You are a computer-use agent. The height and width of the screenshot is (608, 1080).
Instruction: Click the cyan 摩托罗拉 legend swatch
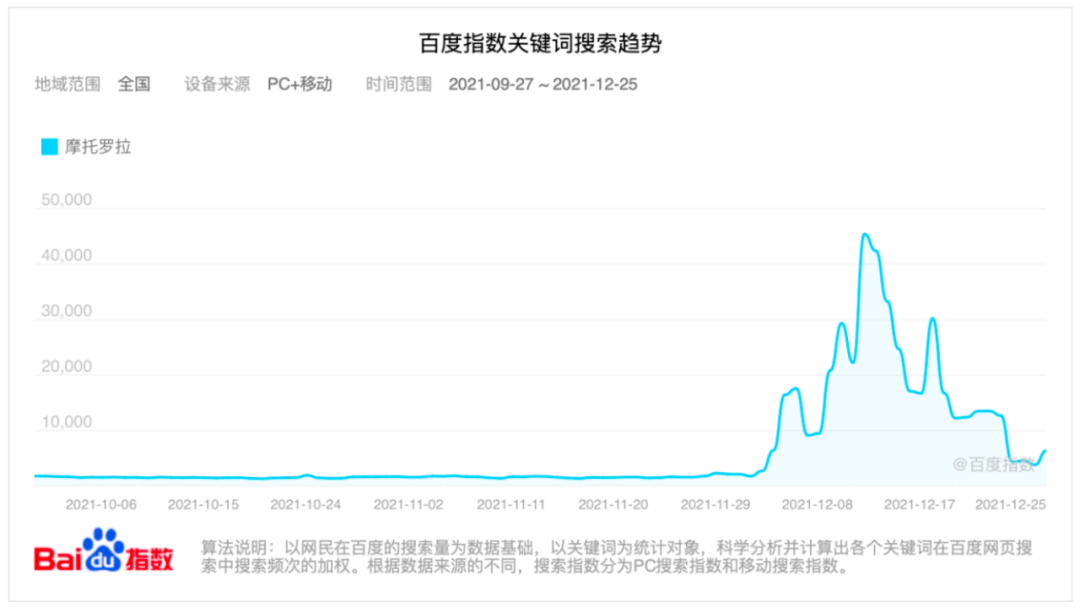(49, 147)
